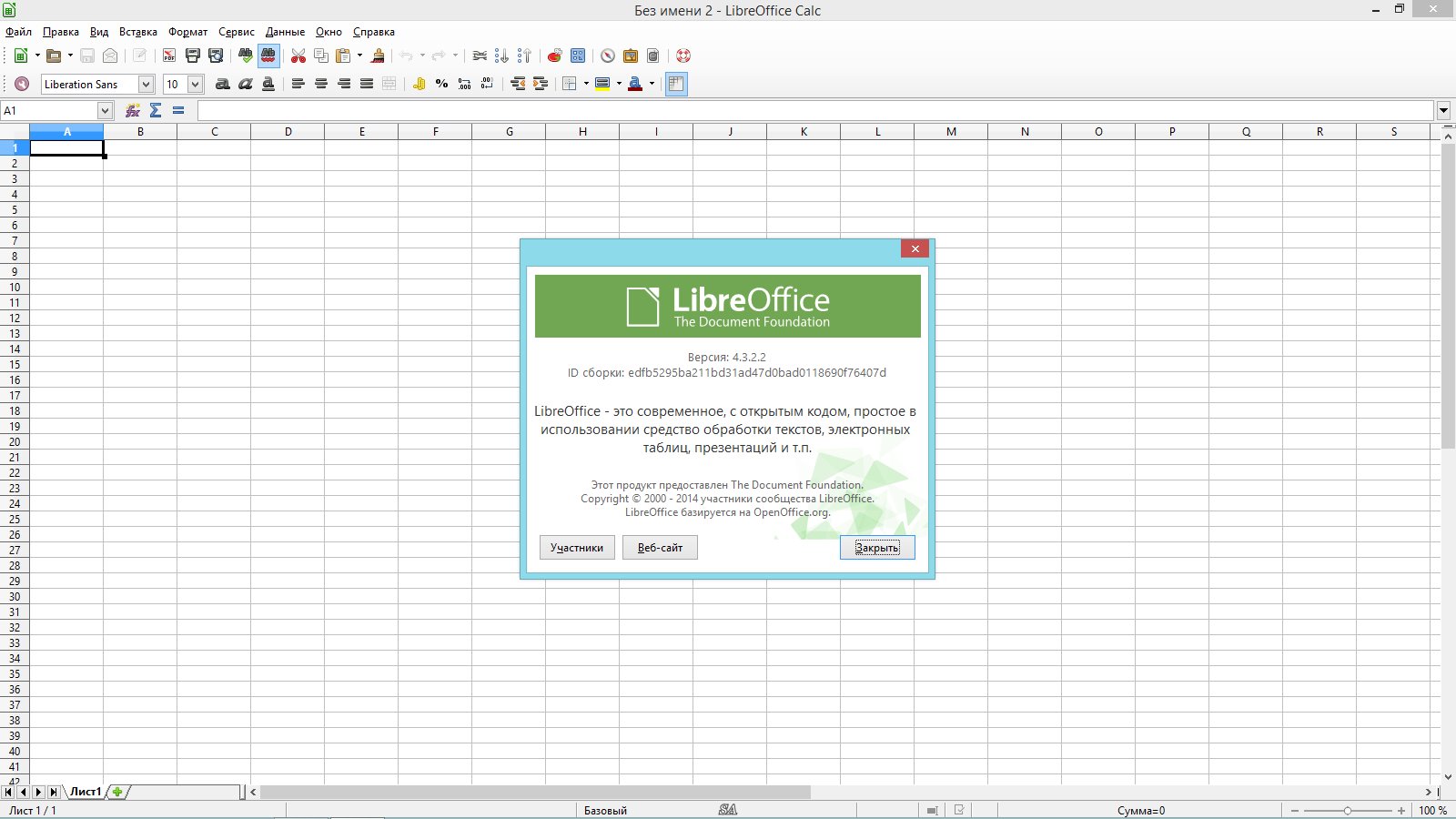Toggle italic text formatting
This screenshot has height=819, width=1456.
tap(245, 84)
